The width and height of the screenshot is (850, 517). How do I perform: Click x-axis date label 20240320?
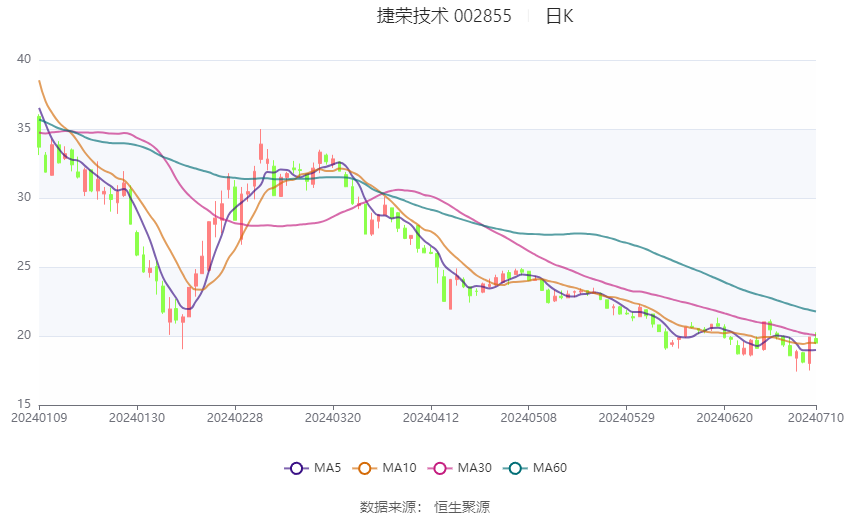(x=333, y=418)
